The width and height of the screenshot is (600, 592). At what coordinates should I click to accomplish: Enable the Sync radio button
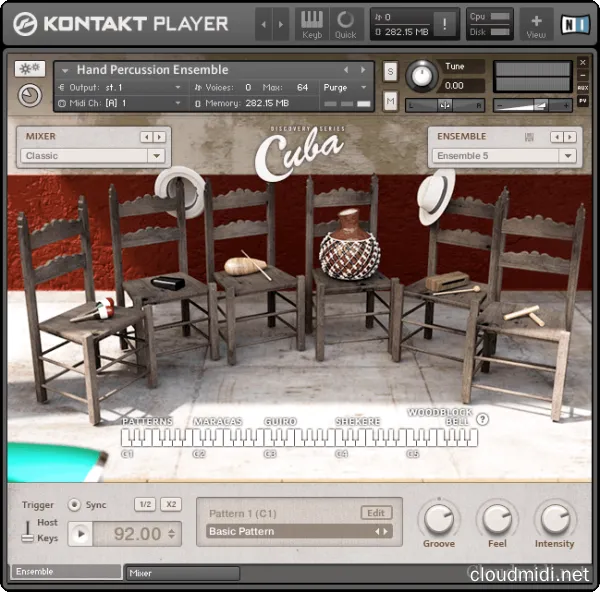[x=74, y=505]
